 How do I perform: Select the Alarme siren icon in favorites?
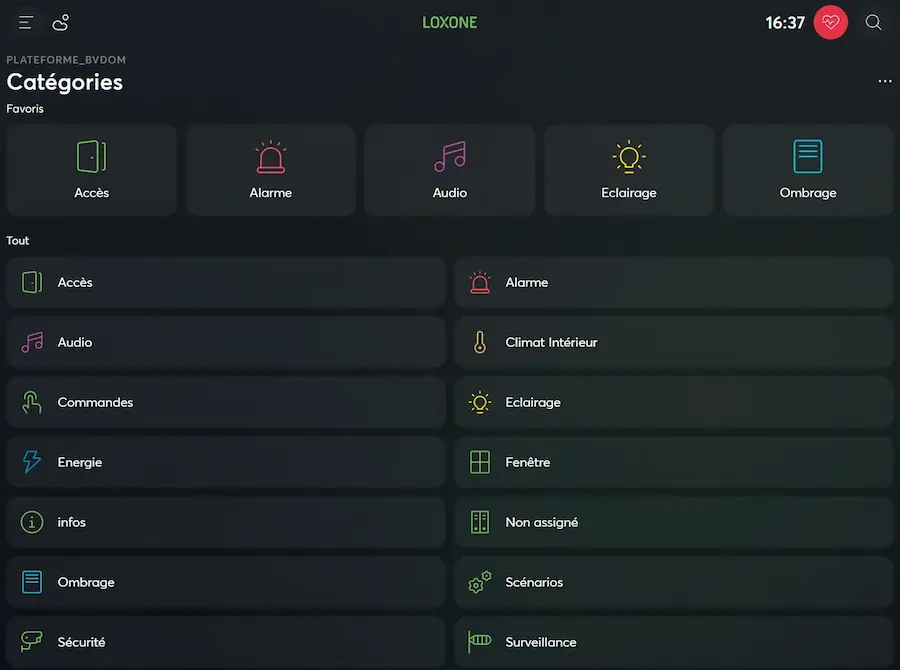[270, 156]
